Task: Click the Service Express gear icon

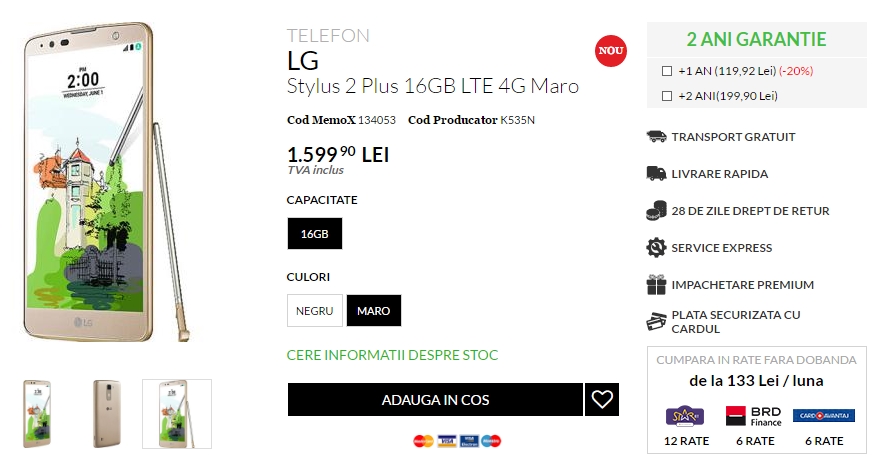Action: coord(656,247)
